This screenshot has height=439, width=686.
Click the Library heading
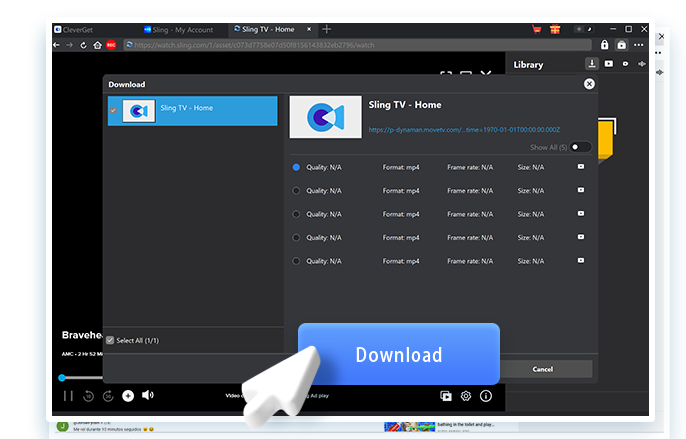pyautogui.click(x=528, y=65)
